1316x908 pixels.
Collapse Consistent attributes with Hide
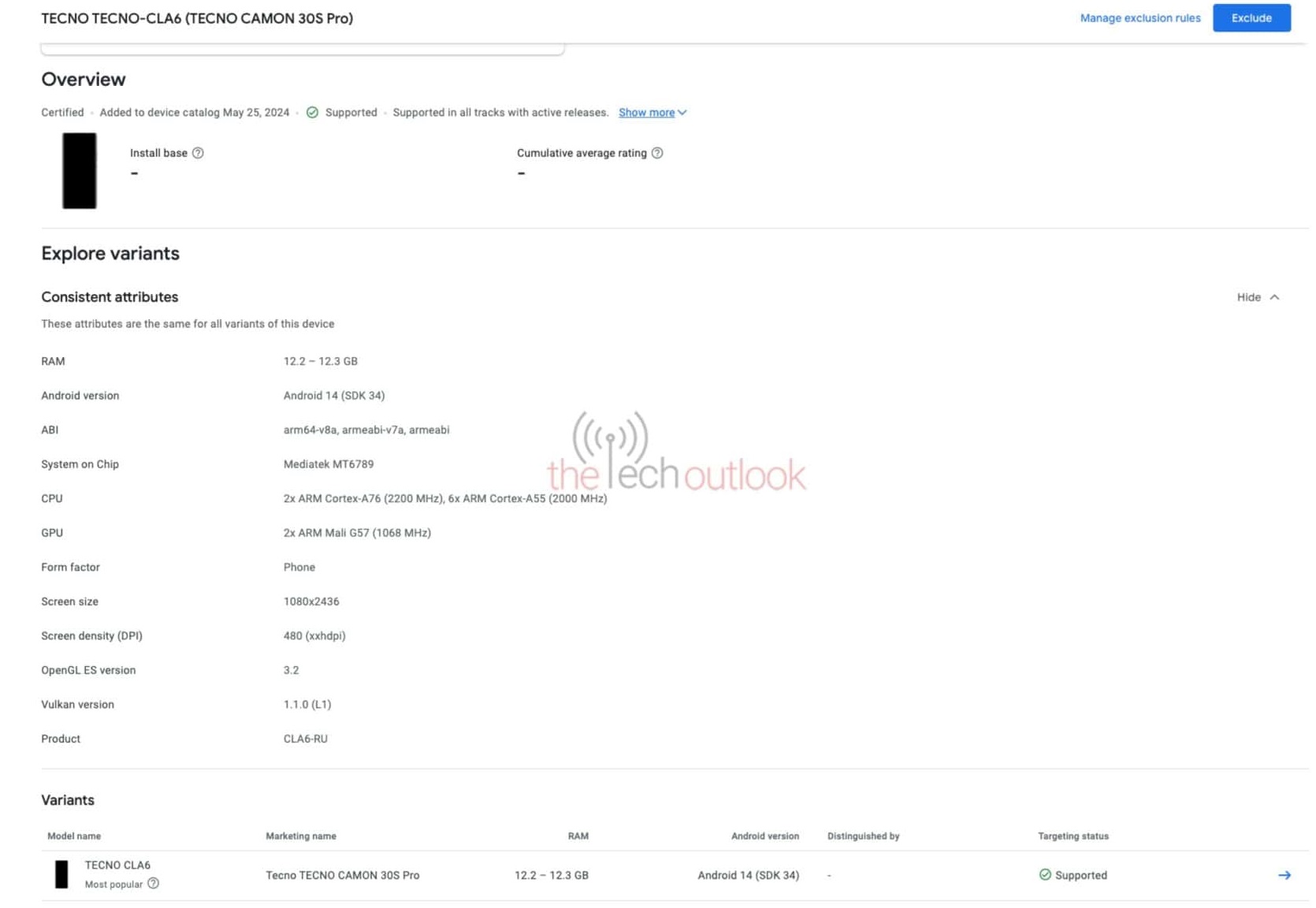pos(1258,297)
